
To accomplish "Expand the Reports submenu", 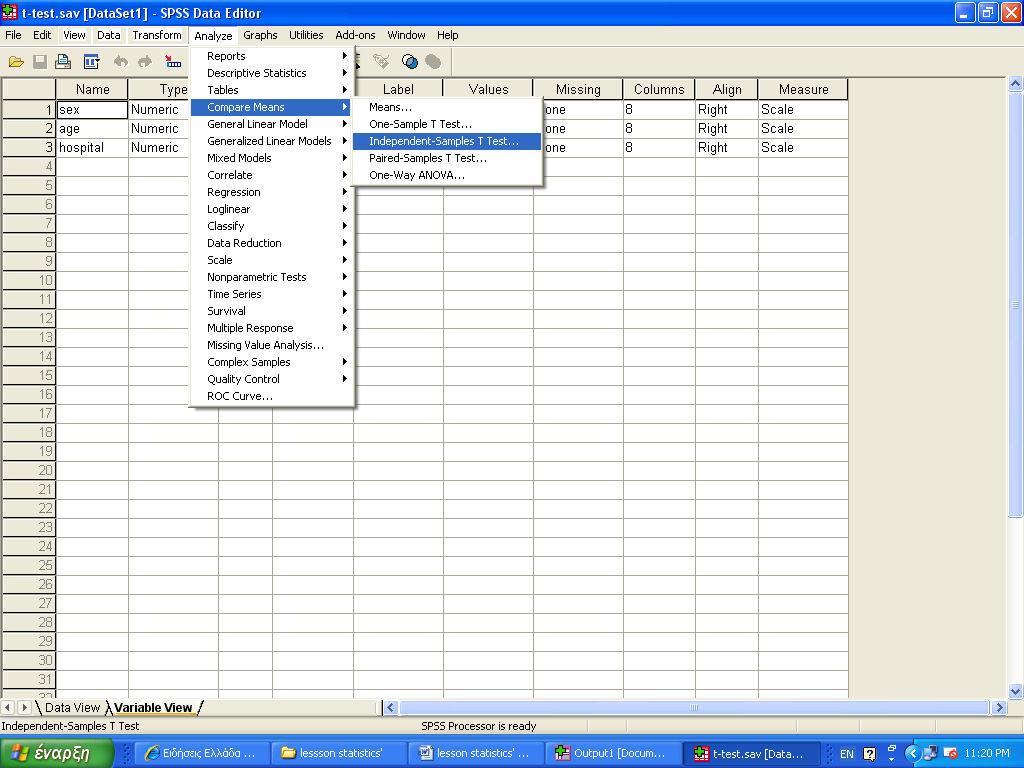I will pyautogui.click(x=272, y=56).
